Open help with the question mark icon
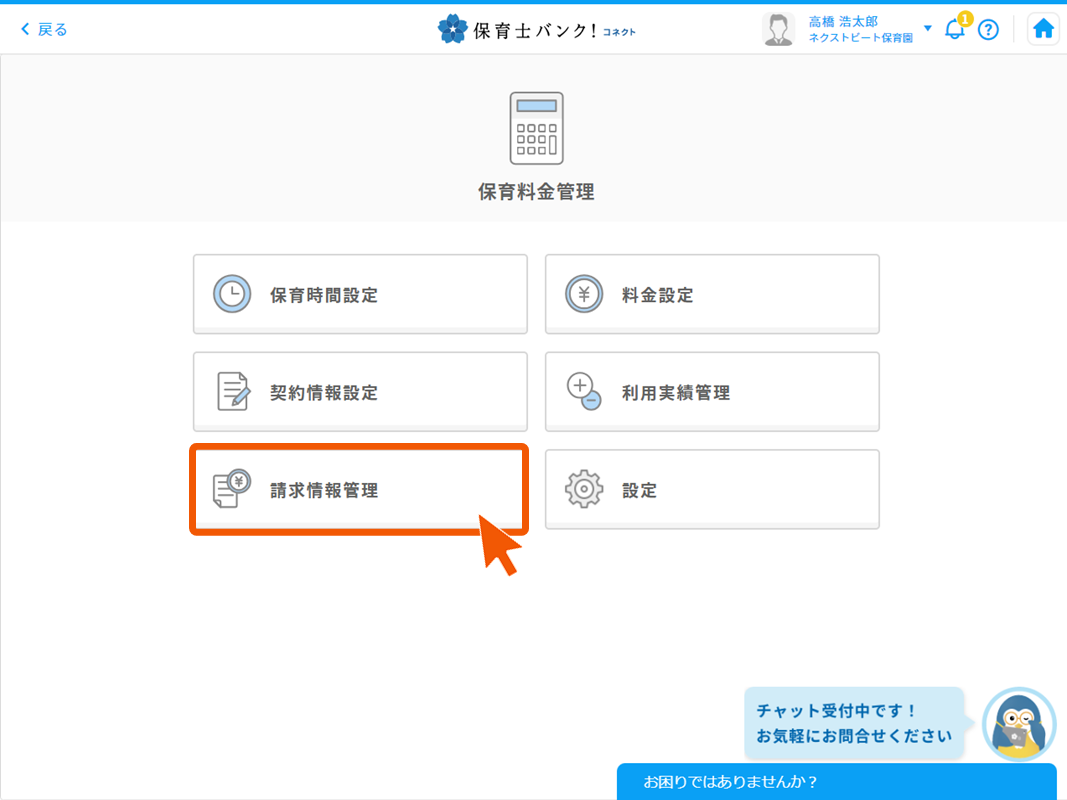Screen dimensions: 1067x800 [989, 29]
